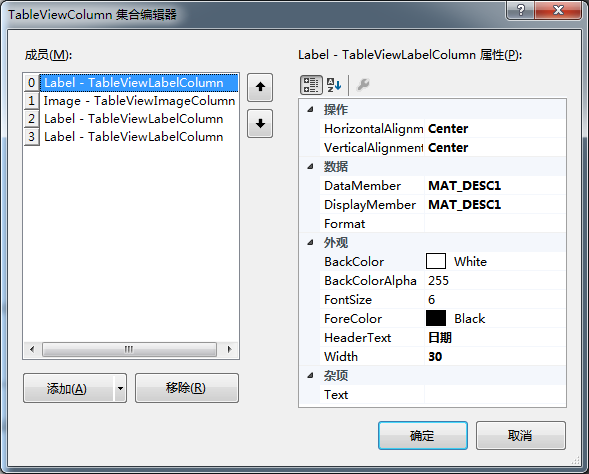
Task: Click the ForeColor Black swatch
Action: (436, 318)
